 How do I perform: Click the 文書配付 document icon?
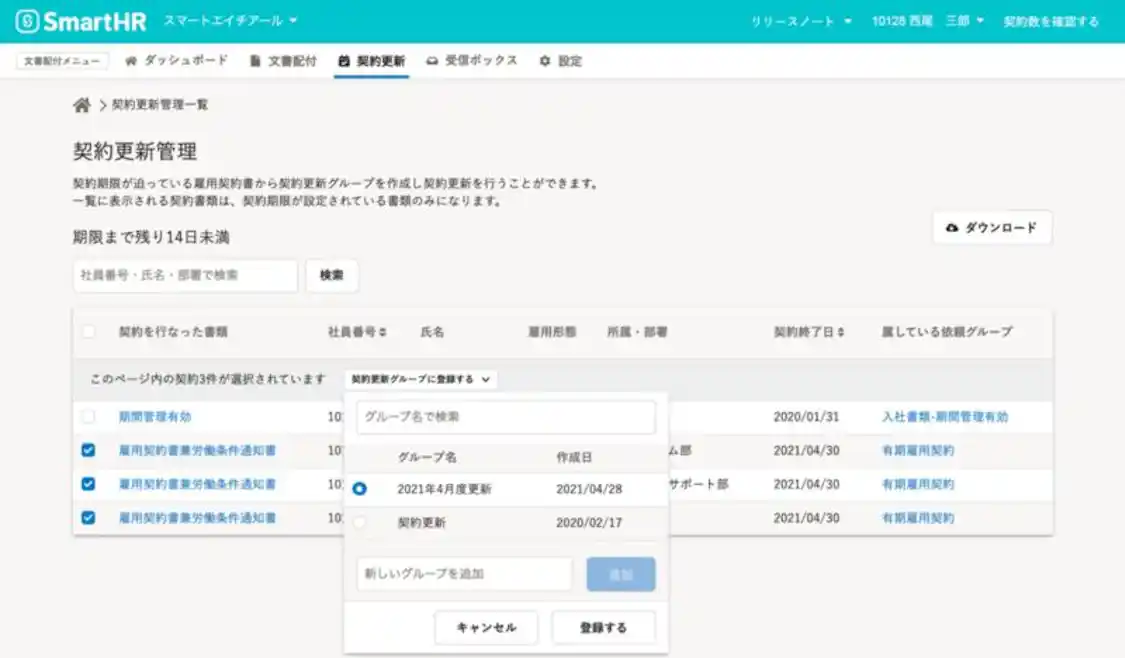[253, 61]
